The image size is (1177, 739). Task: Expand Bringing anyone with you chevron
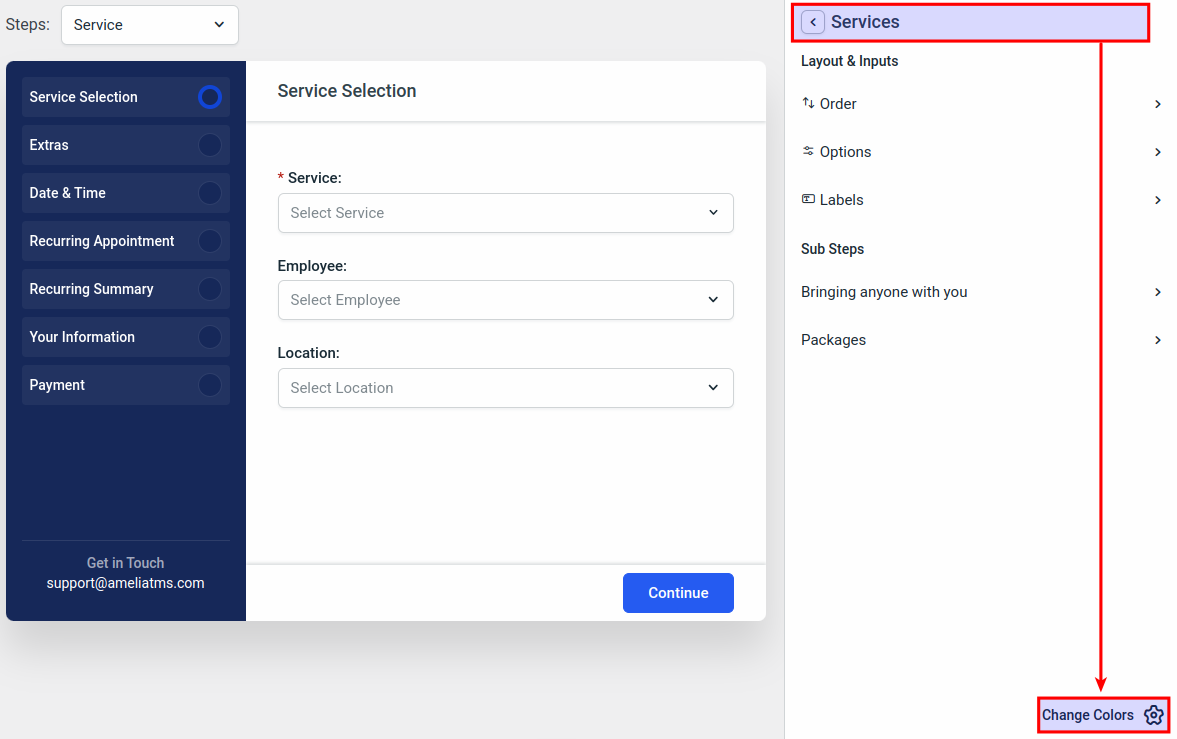tap(1157, 292)
